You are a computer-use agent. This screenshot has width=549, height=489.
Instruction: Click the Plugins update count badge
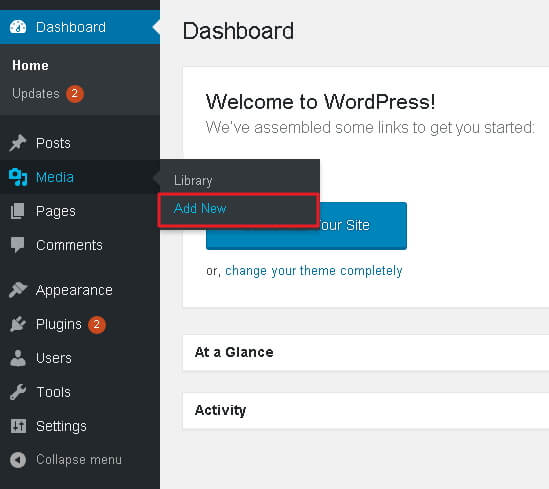97,324
